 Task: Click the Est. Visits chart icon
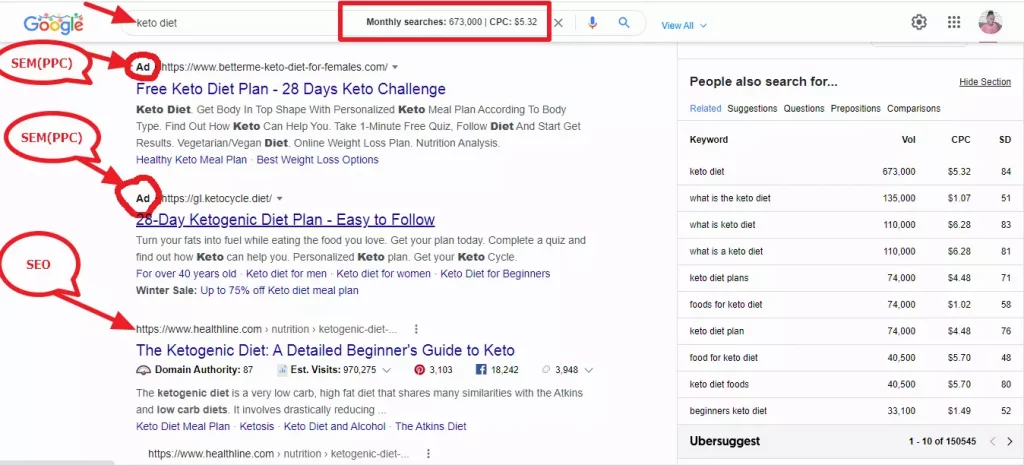coord(282,370)
